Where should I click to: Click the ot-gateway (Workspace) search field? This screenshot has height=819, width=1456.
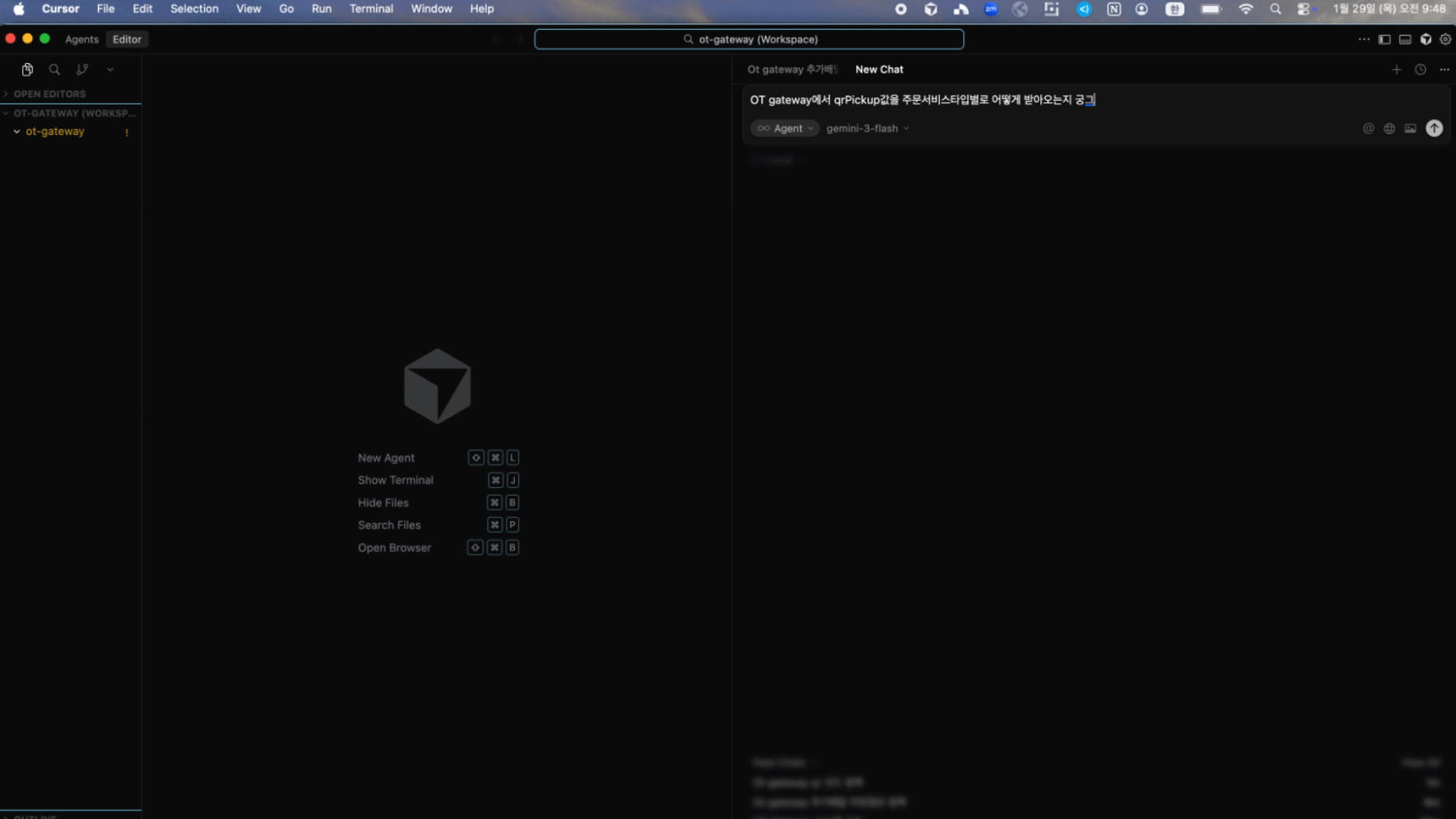point(749,39)
